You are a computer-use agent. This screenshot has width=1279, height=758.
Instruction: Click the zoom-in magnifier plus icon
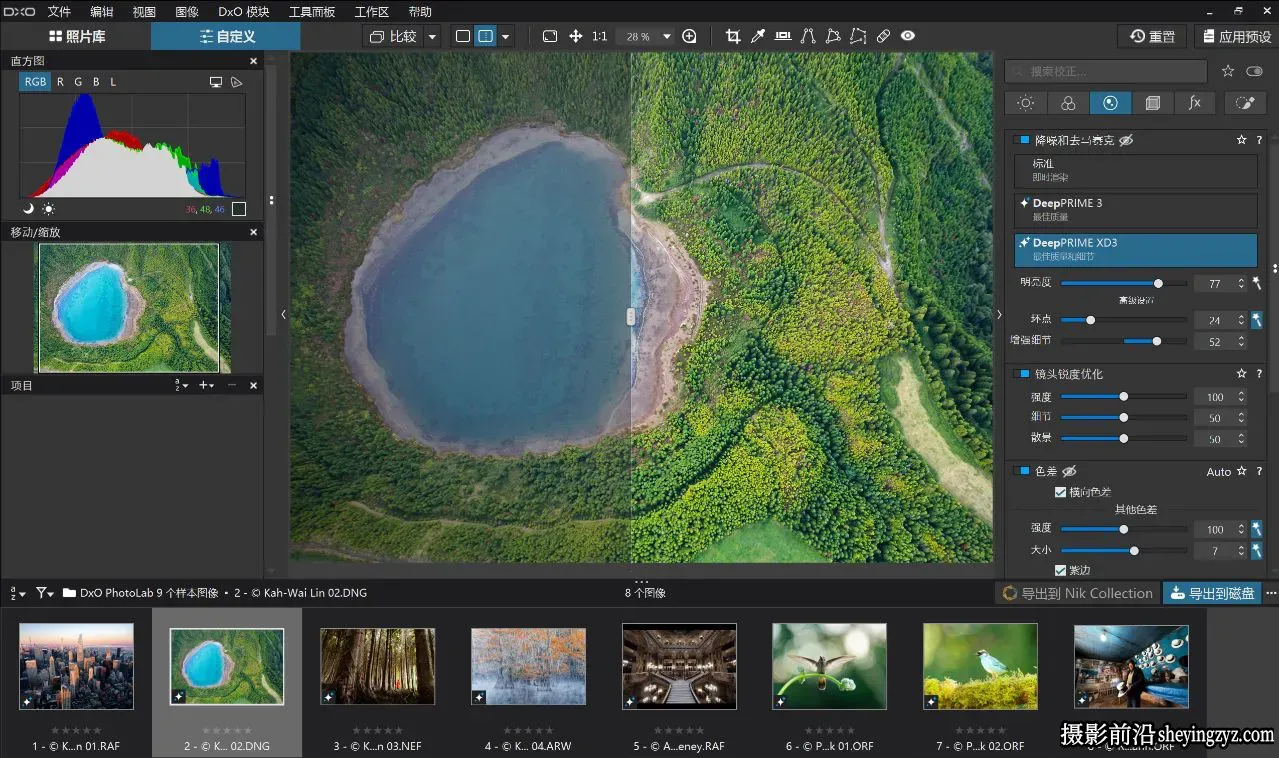pyautogui.click(x=689, y=36)
